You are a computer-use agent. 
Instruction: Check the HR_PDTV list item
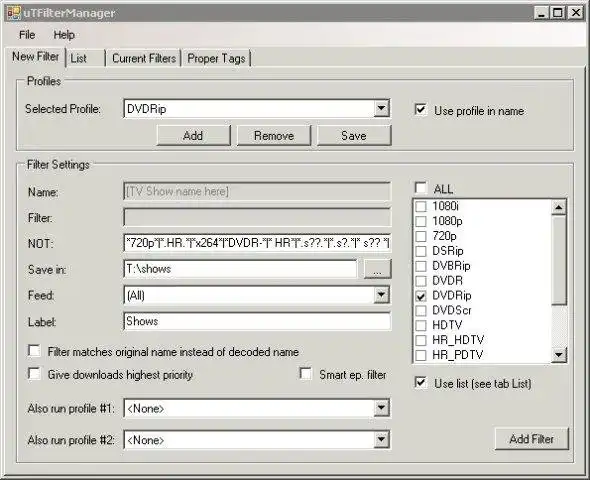[x=421, y=355]
